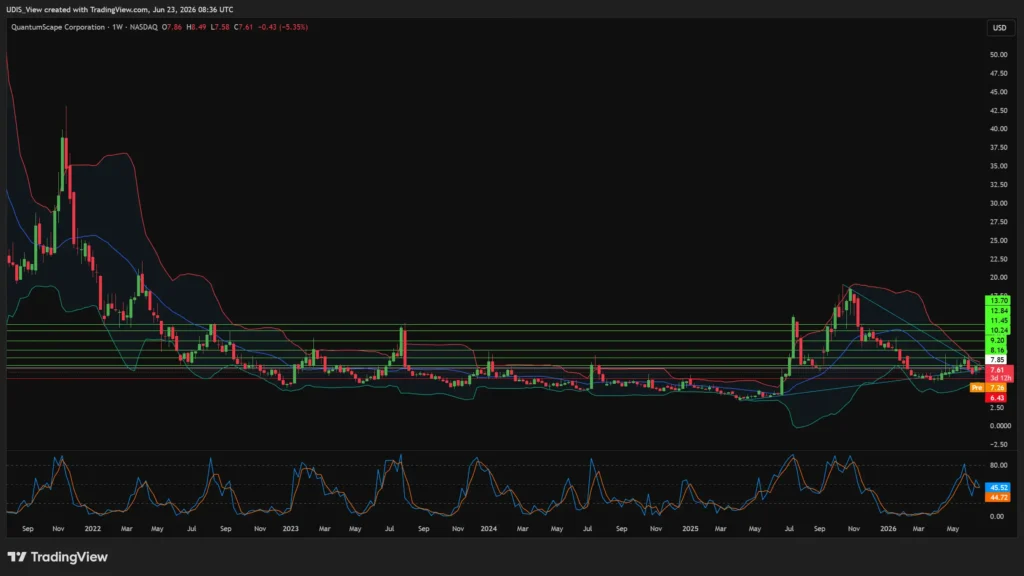Open the USD currency selector

coord(999,27)
